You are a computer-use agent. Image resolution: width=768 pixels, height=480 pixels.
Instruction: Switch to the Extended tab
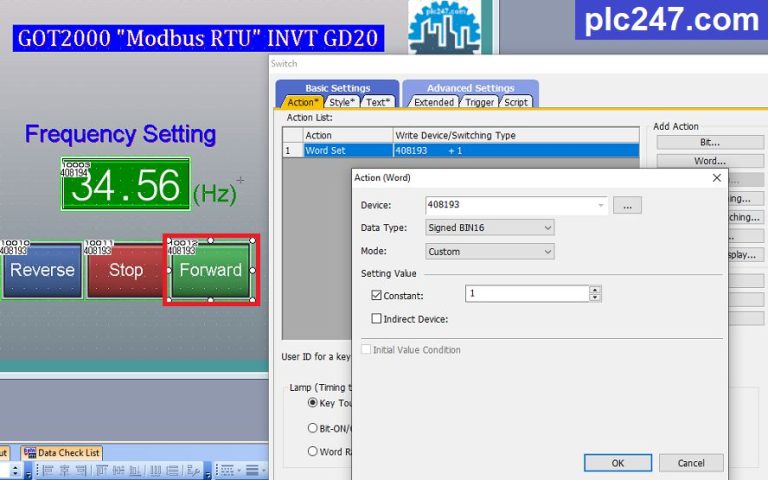pyautogui.click(x=433, y=102)
